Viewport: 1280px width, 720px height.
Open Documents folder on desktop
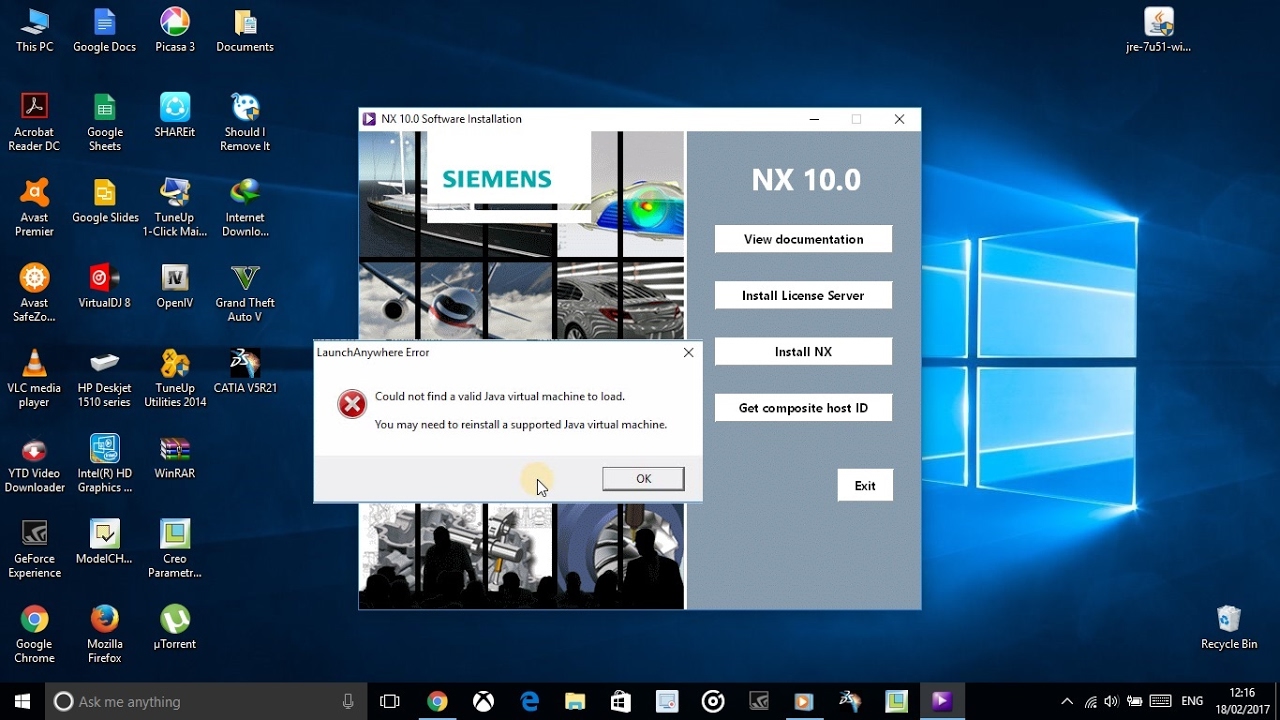pos(245,31)
